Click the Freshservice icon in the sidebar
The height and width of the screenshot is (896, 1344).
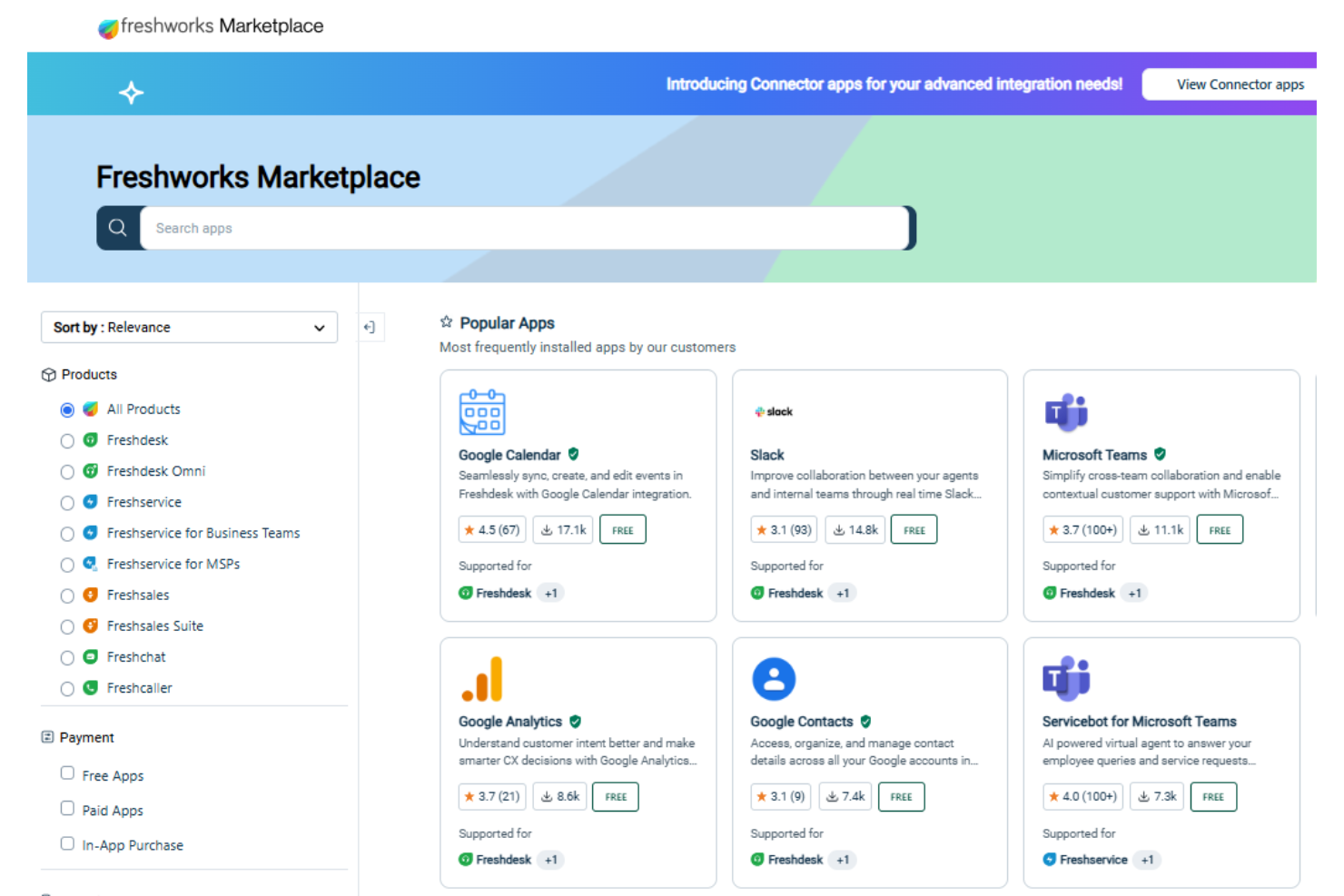[90, 502]
